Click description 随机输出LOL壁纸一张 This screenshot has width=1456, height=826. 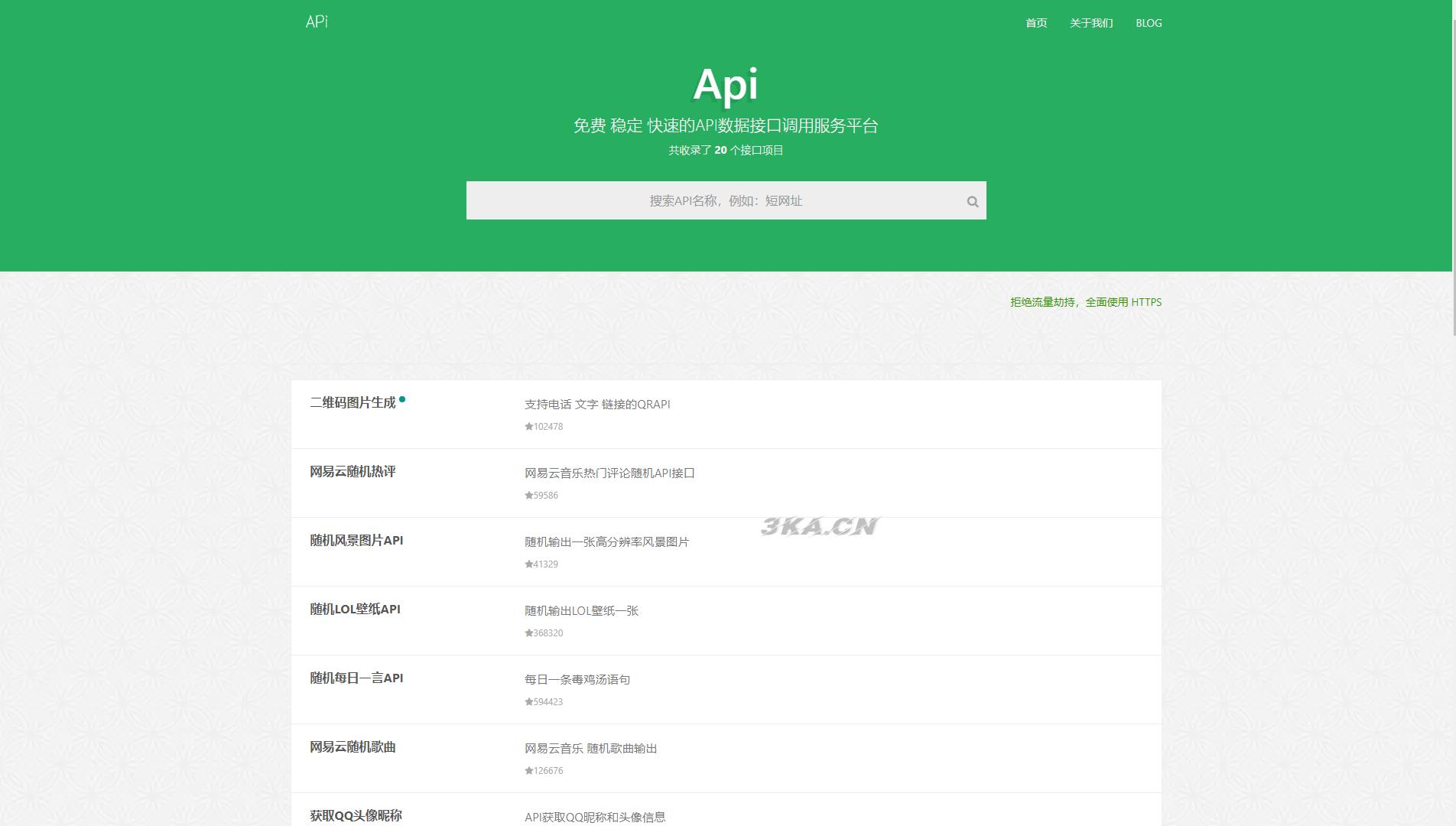(x=581, y=610)
